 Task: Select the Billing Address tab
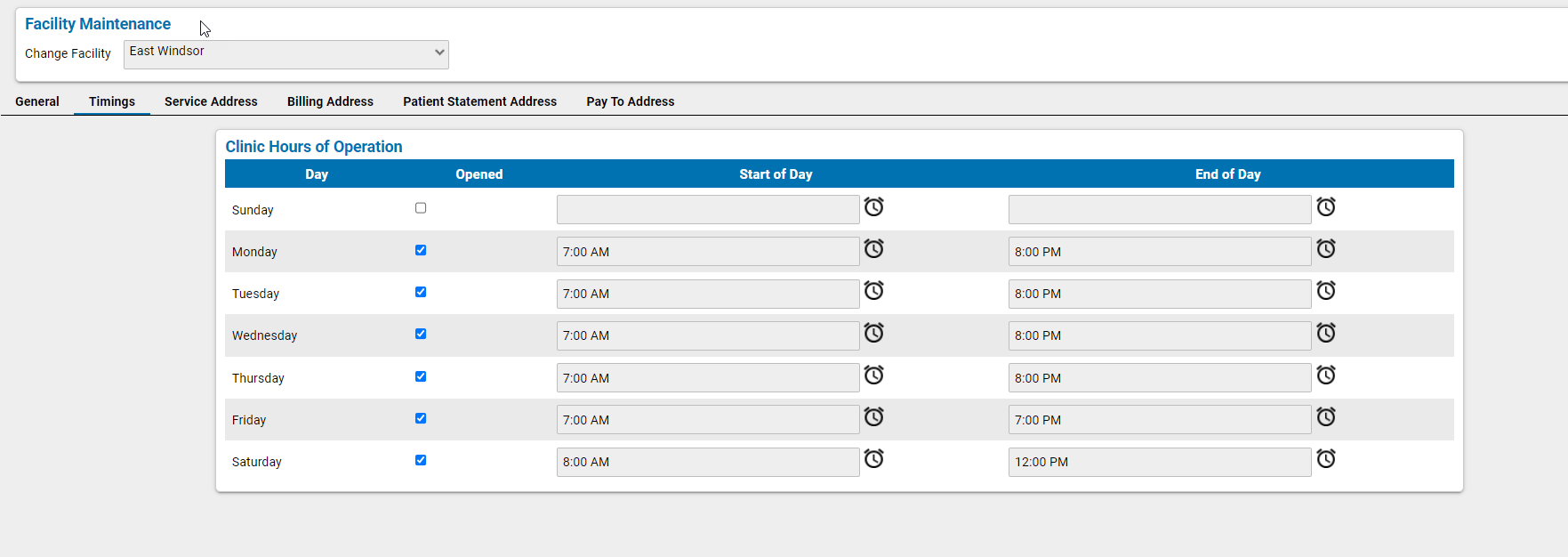tap(330, 101)
